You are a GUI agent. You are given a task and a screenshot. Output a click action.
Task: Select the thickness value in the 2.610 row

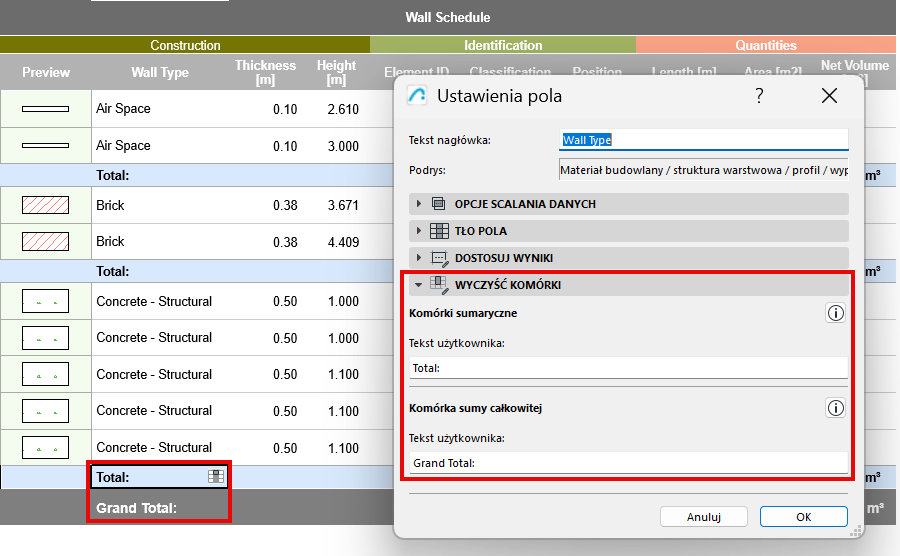285,109
